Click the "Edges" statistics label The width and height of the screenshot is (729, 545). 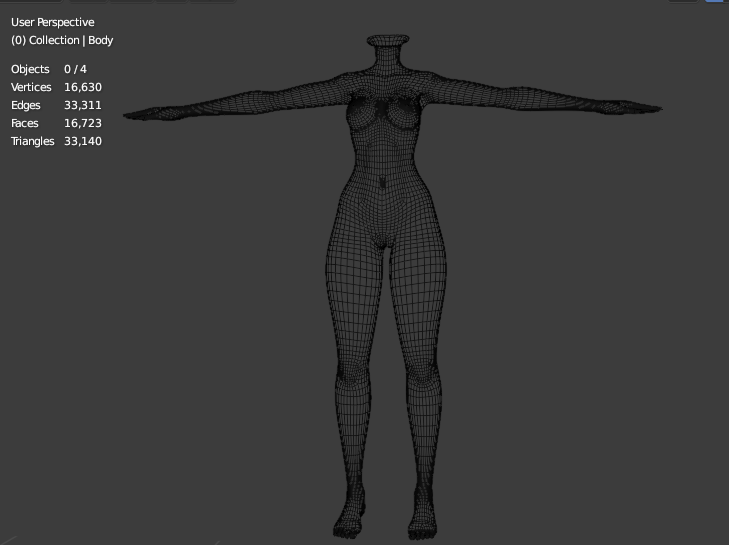[26, 105]
